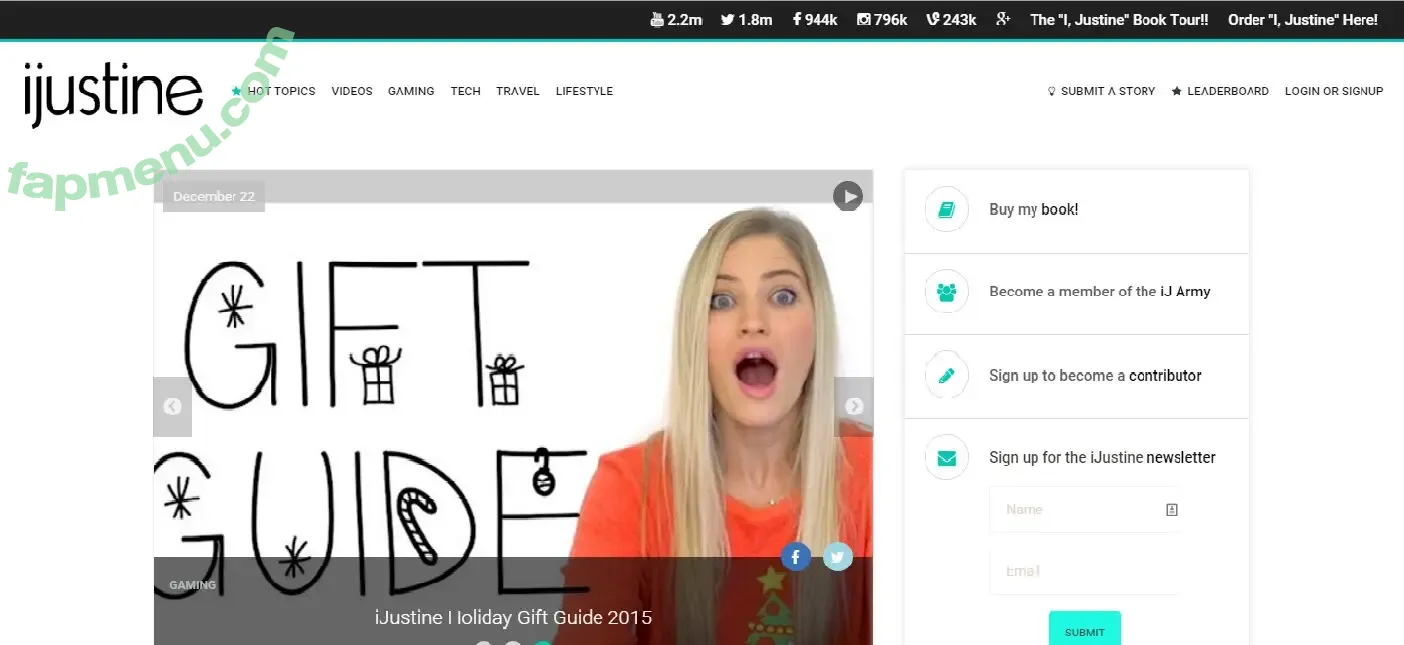The width and height of the screenshot is (1404, 645).
Task: Click the play icon on the slider
Action: 848,196
